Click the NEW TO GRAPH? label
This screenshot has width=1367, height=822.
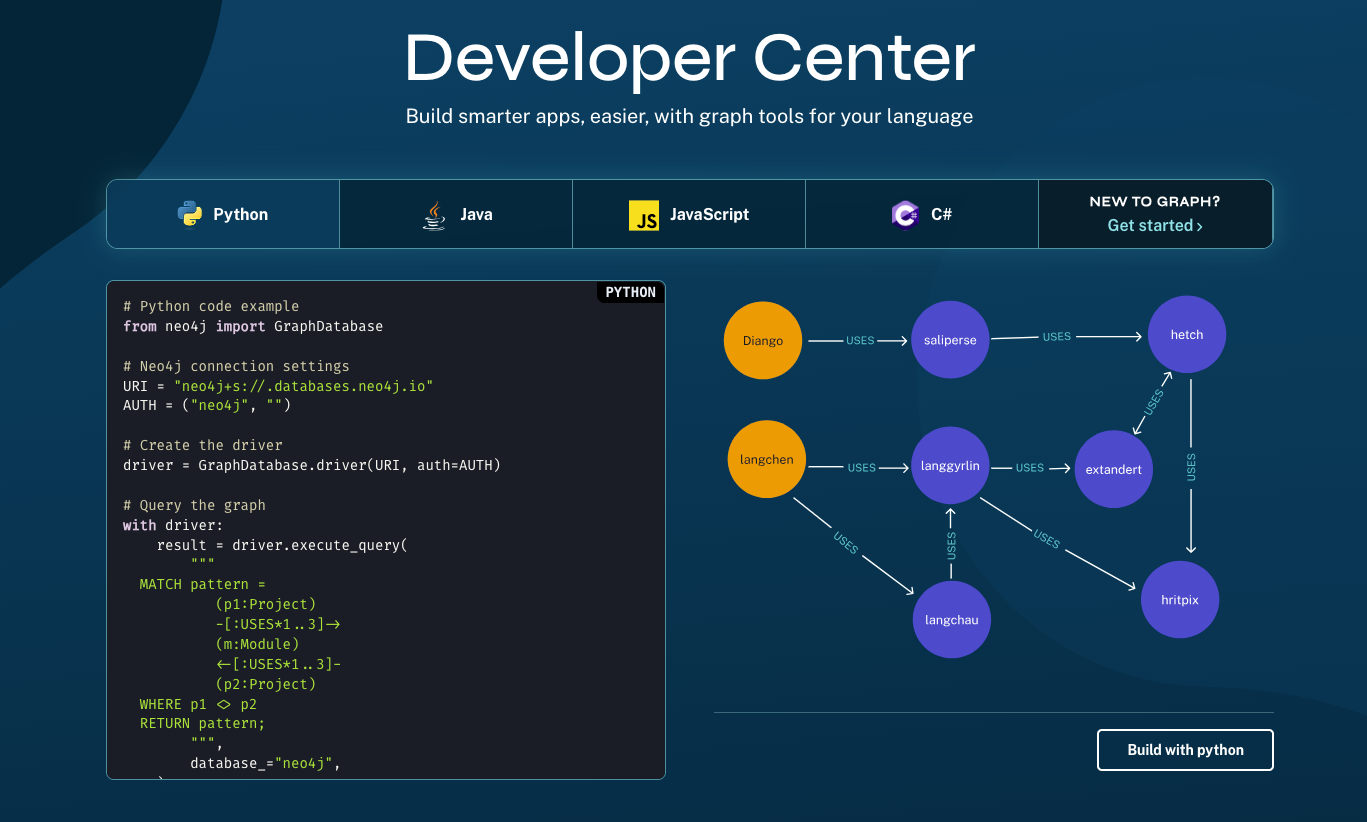click(1155, 202)
